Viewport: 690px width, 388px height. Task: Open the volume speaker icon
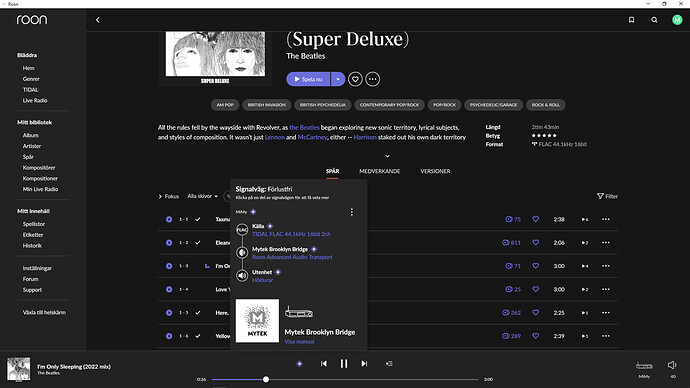tap(672, 365)
